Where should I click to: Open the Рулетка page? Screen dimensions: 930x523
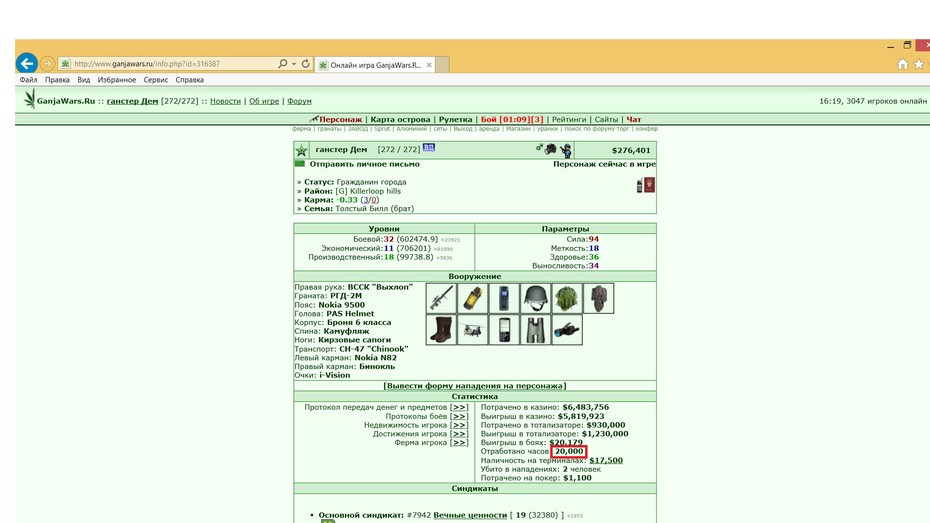click(456, 119)
